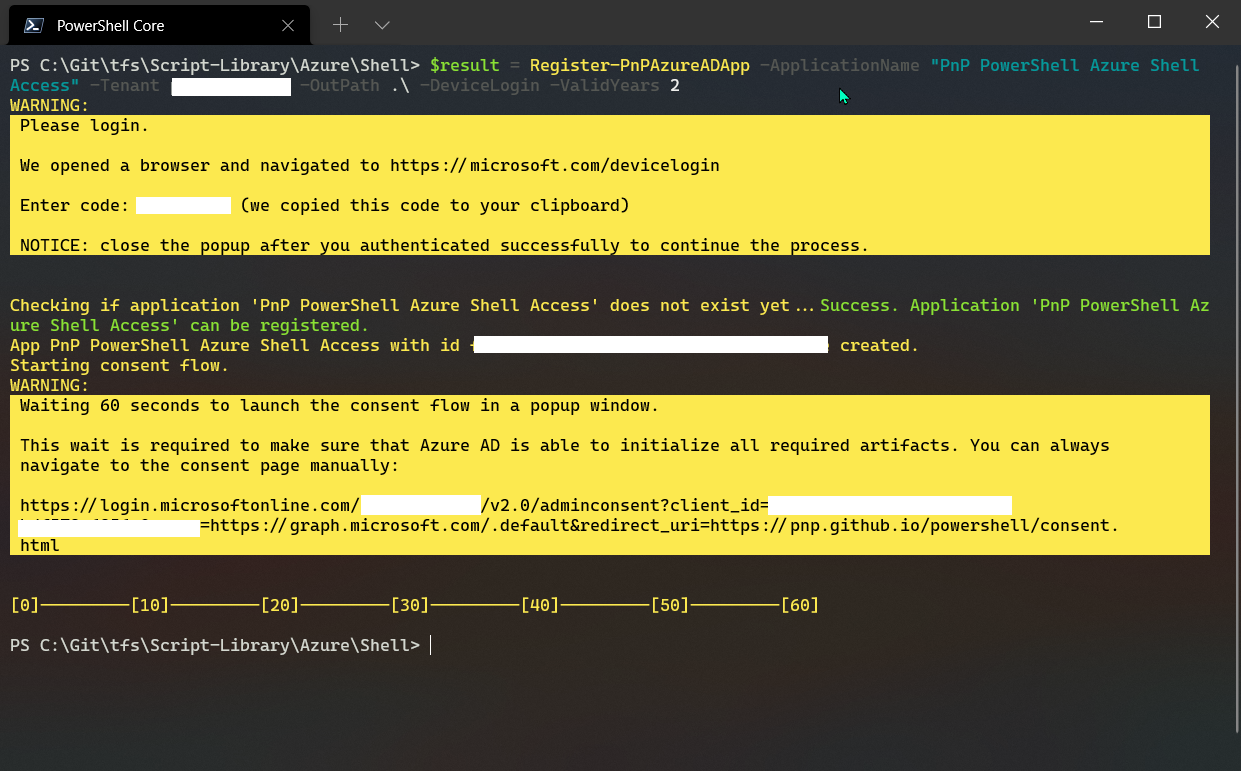Viewport: 1241px width, 771px height.
Task: Click the PowerShell icon in the tab
Action: (33, 25)
